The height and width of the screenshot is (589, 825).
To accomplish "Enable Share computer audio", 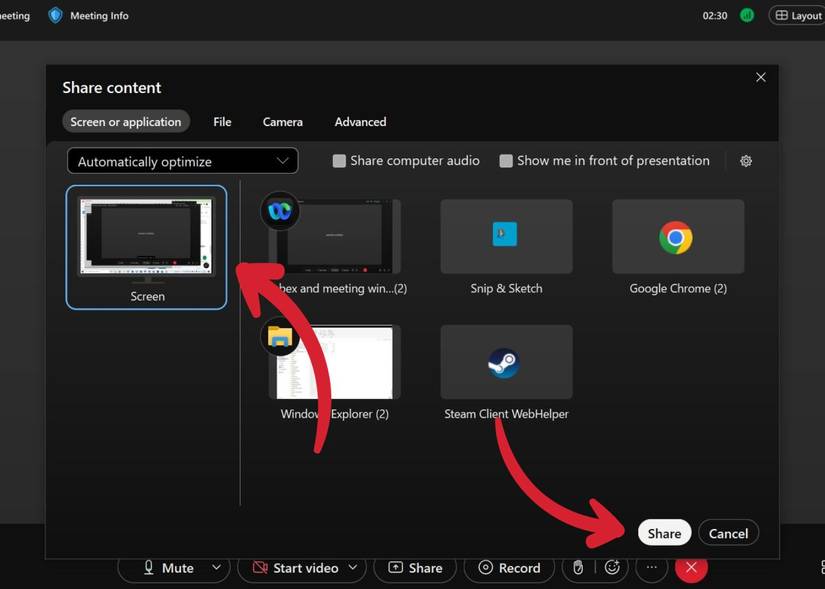I will click(x=339, y=160).
